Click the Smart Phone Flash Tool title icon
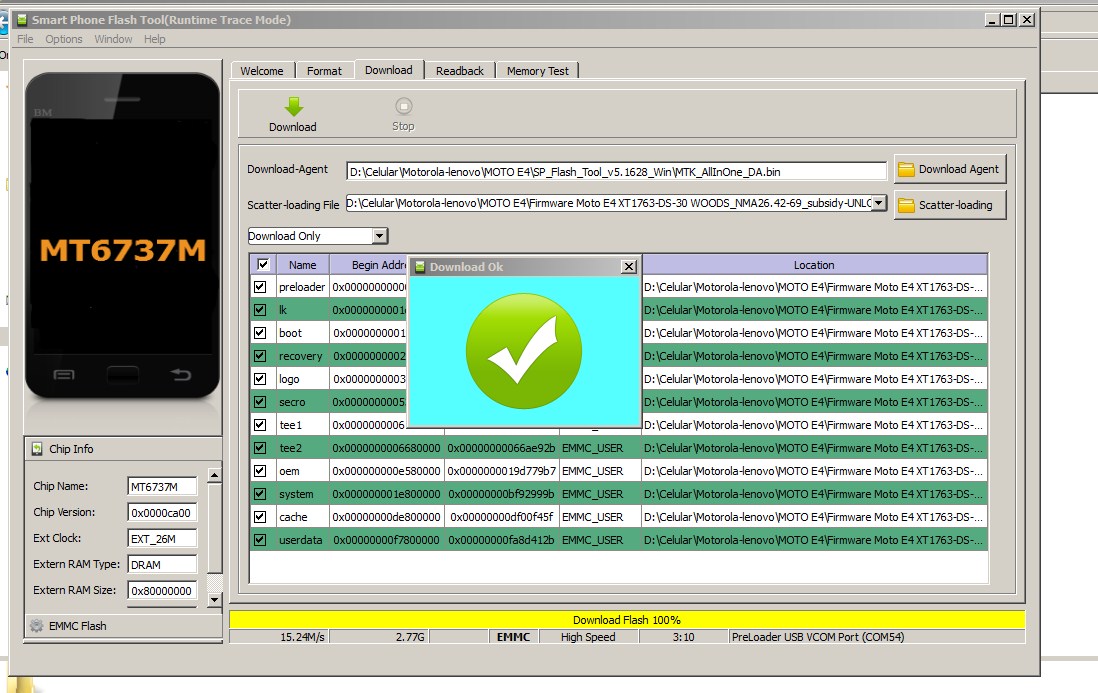1098x693 pixels. 22,20
